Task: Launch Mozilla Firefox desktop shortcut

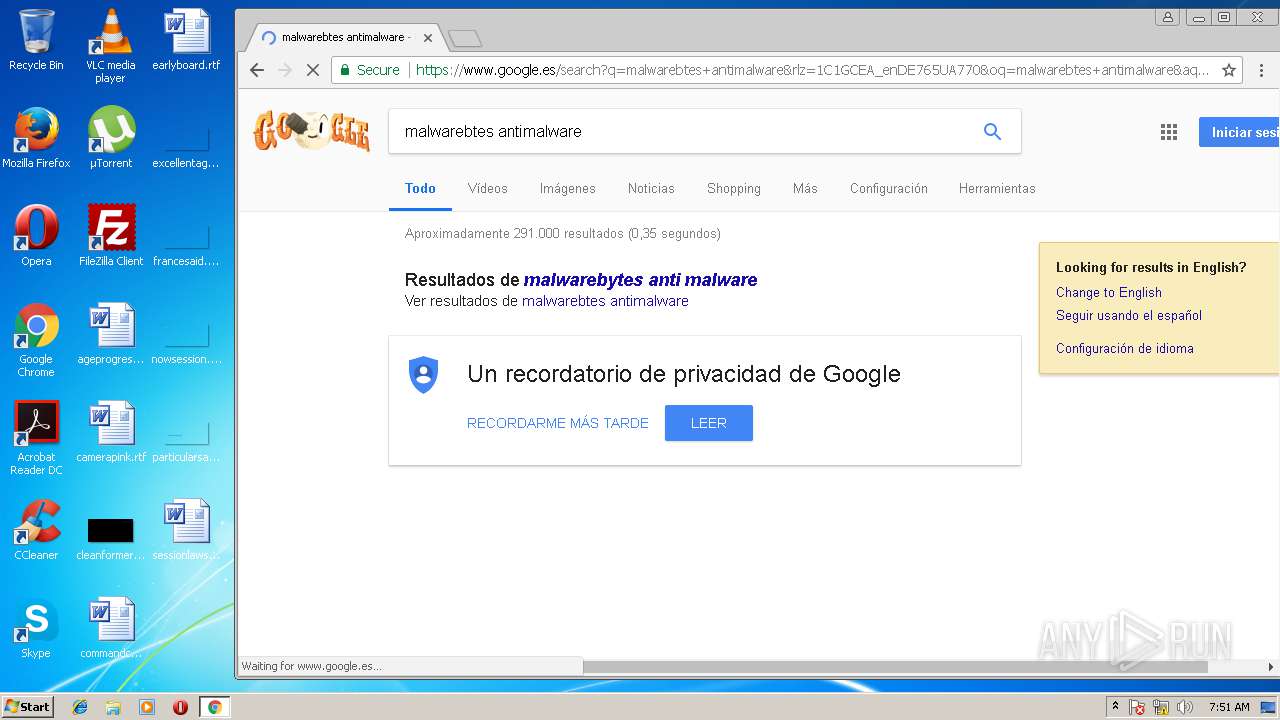Action: [36, 138]
